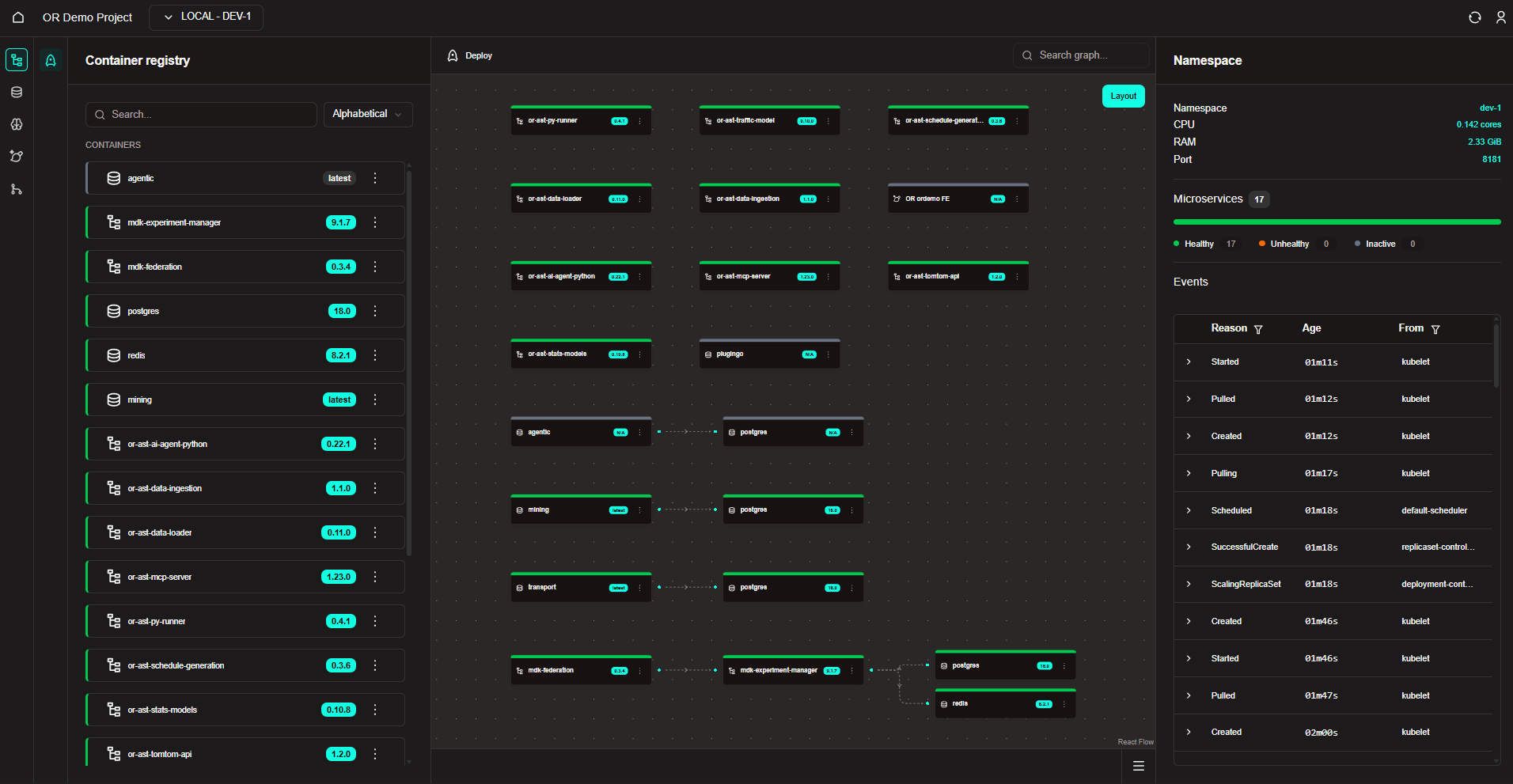Expand the Created 02m00s event row
The height and width of the screenshot is (784, 1513).
coord(1189,732)
